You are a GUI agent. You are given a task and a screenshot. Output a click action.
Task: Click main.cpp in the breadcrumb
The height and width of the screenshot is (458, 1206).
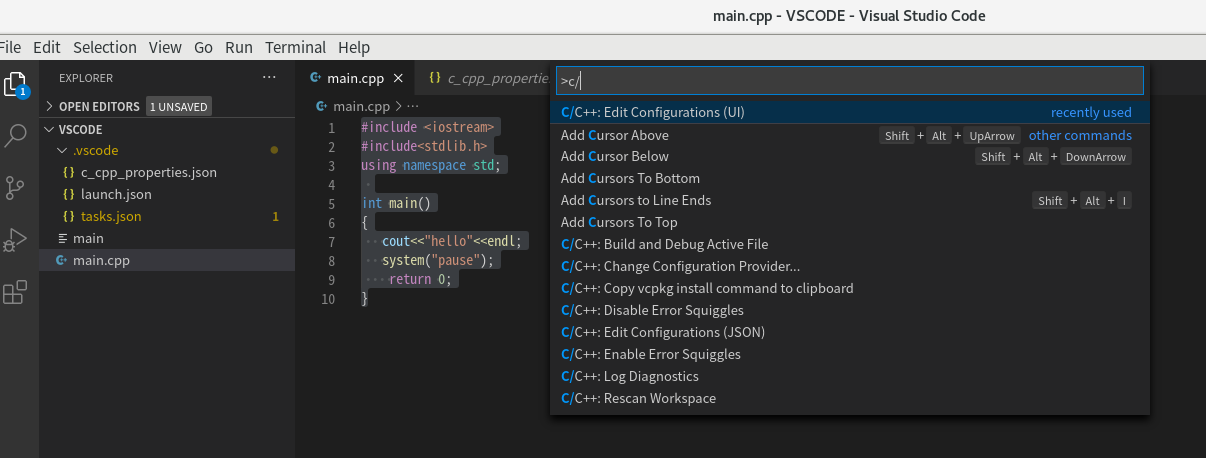[x=360, y=105]
